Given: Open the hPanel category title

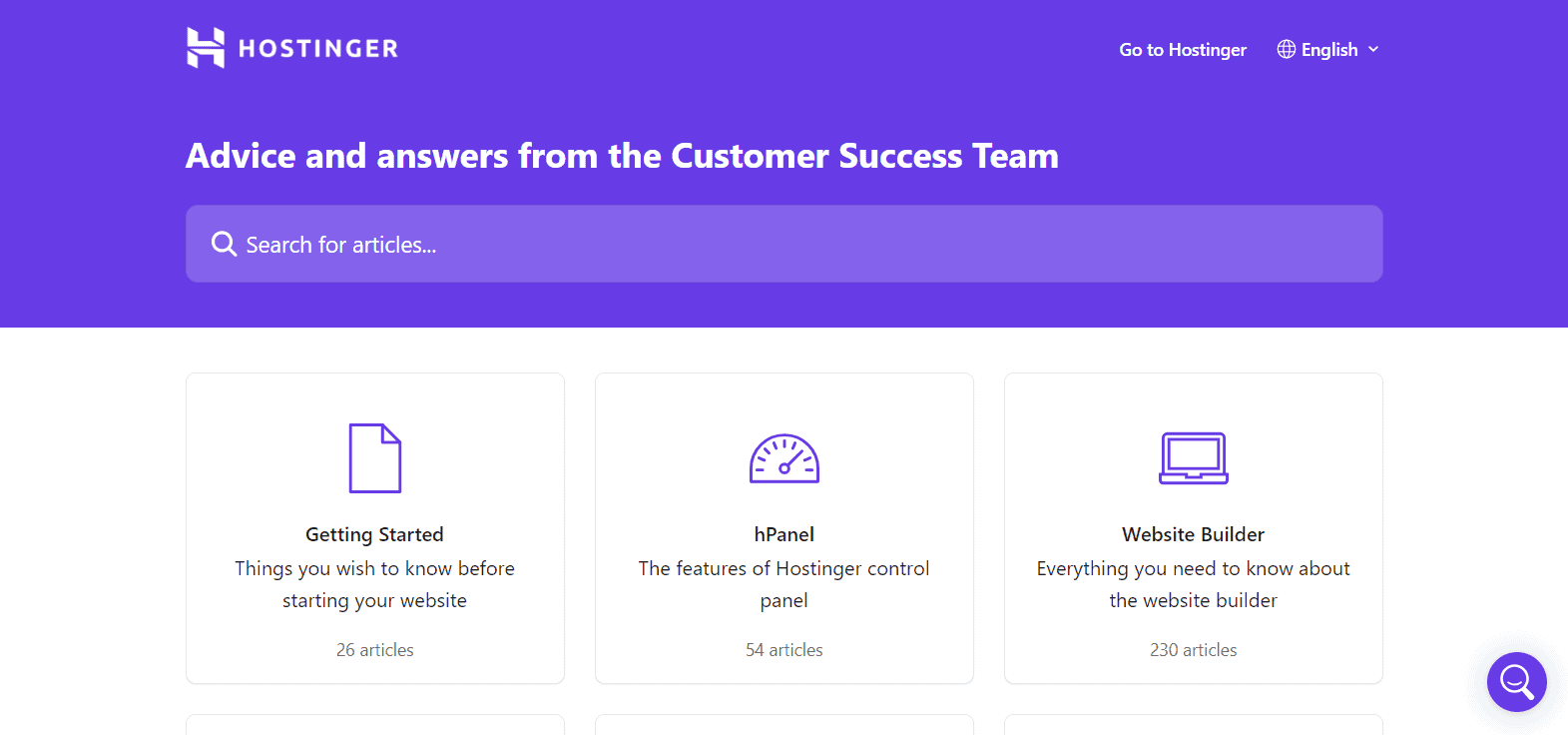Looking at the screenshot, I should click(784, 534).
